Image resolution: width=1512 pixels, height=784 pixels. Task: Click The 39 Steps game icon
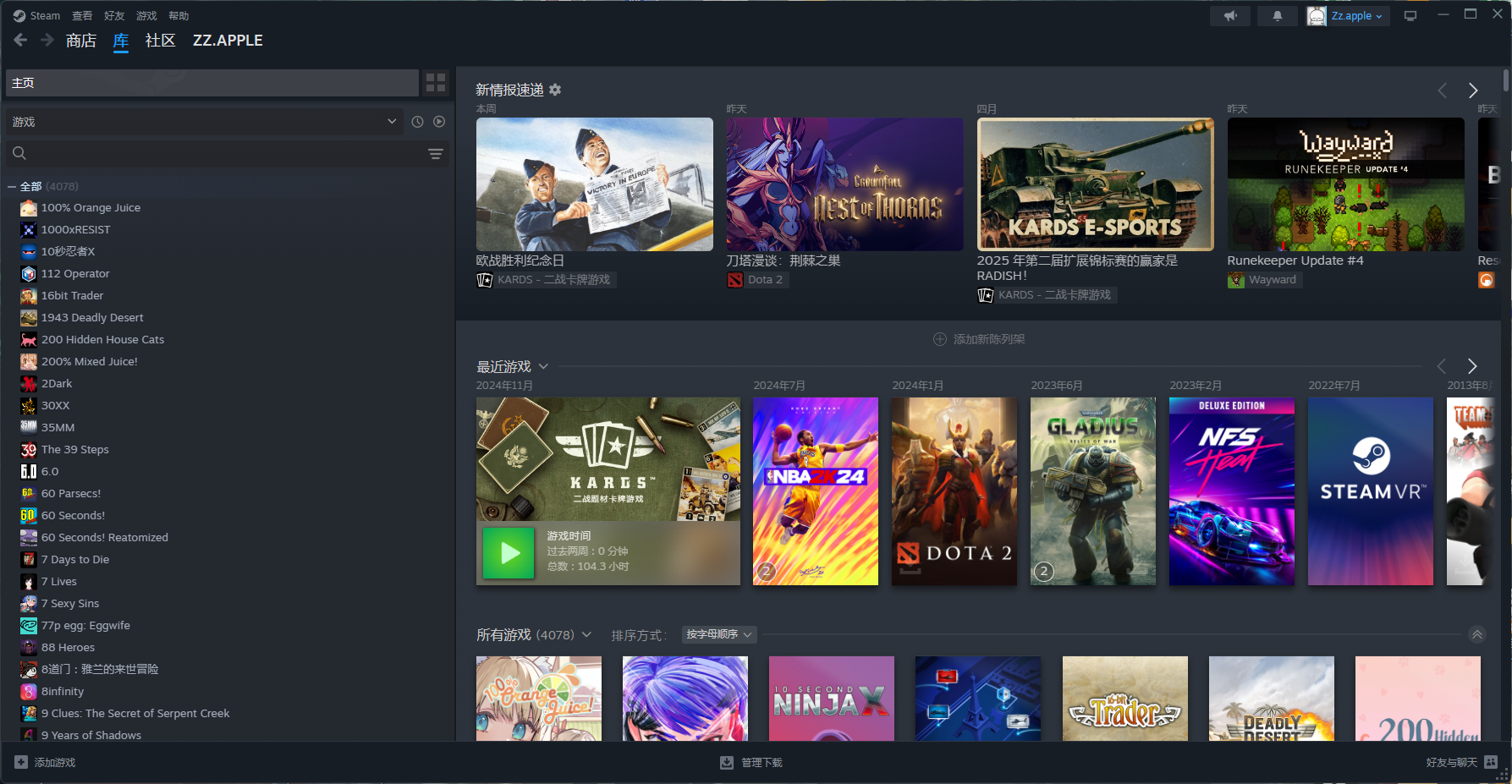coord(29,450)
